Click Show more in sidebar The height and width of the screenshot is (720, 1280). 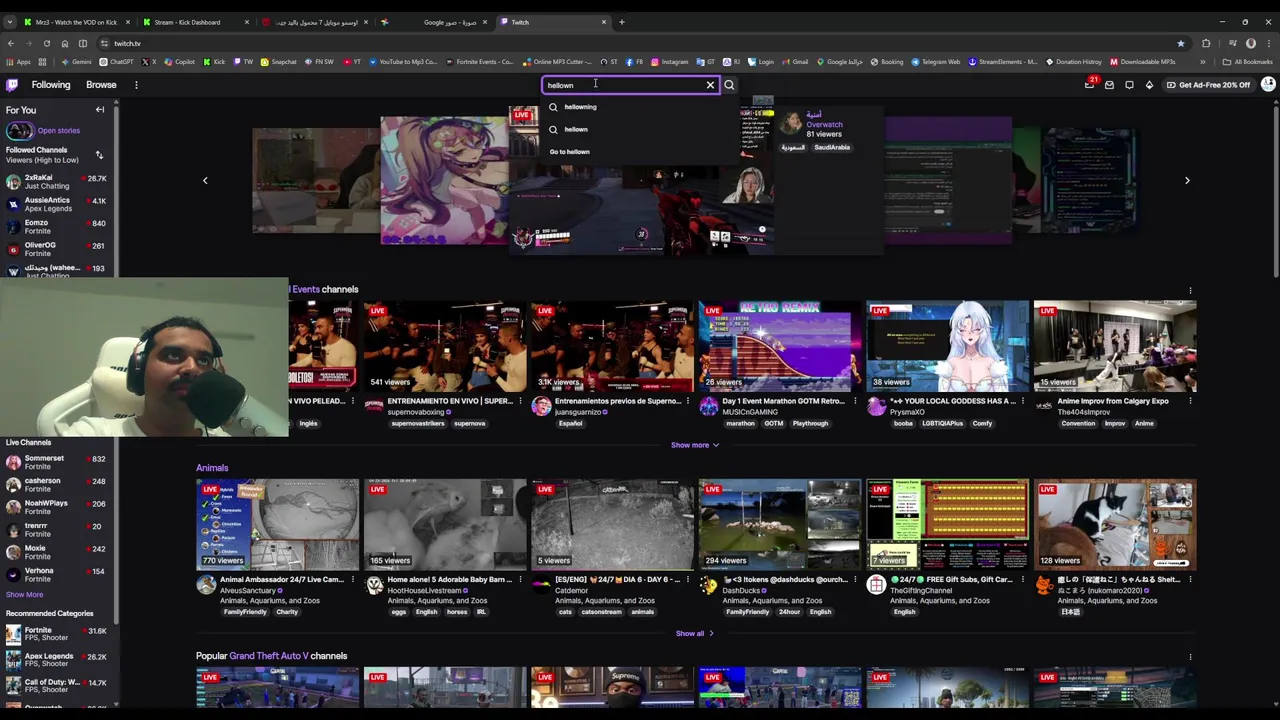(25, 595)
